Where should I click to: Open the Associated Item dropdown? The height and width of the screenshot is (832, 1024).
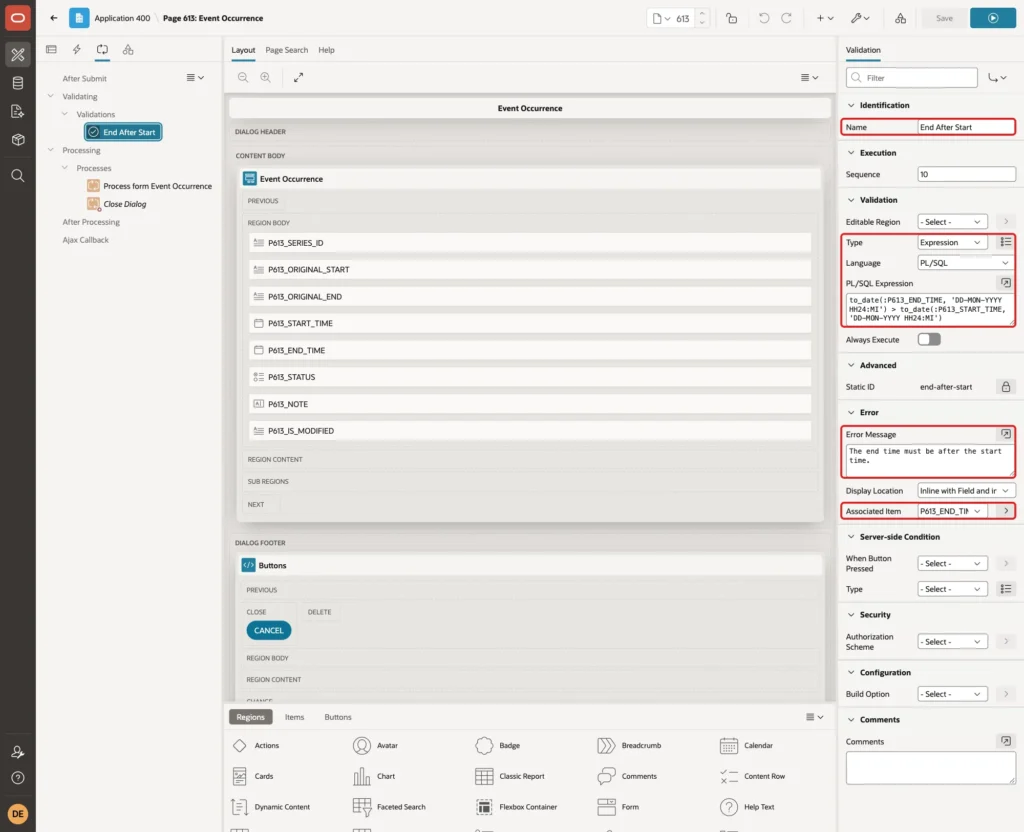click(x=952, y=511)
